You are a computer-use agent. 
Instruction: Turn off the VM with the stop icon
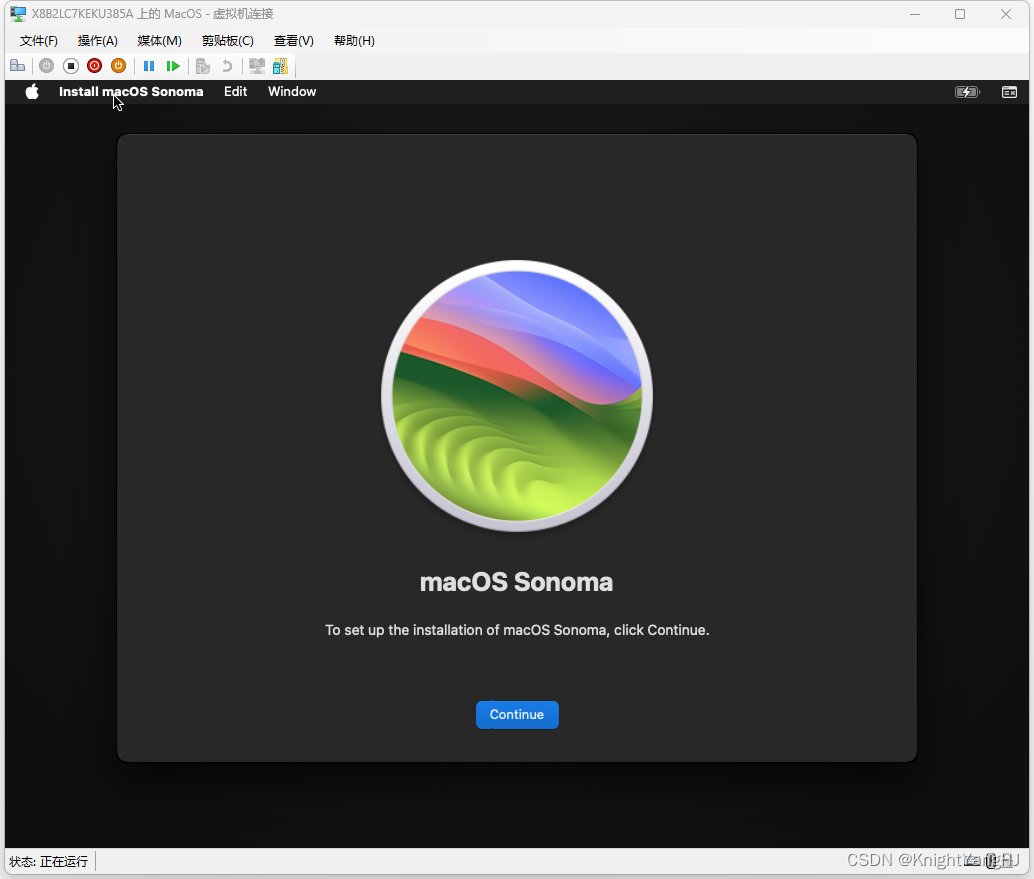[x=71, y=66]
